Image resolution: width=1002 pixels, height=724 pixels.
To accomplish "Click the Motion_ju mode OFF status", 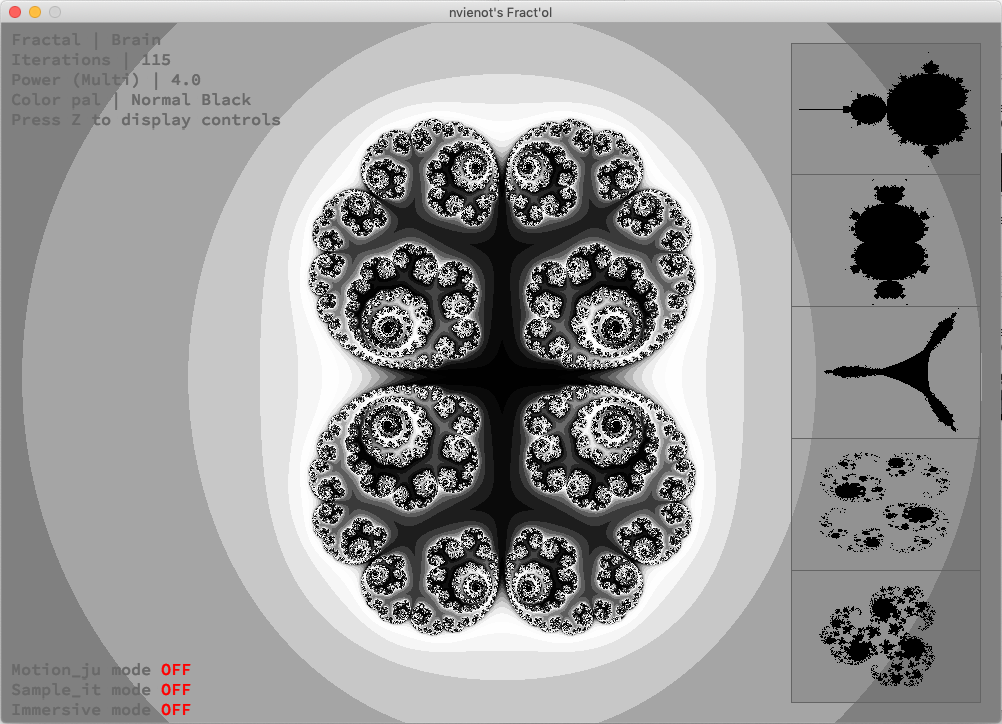I will [x=101, y=670].
